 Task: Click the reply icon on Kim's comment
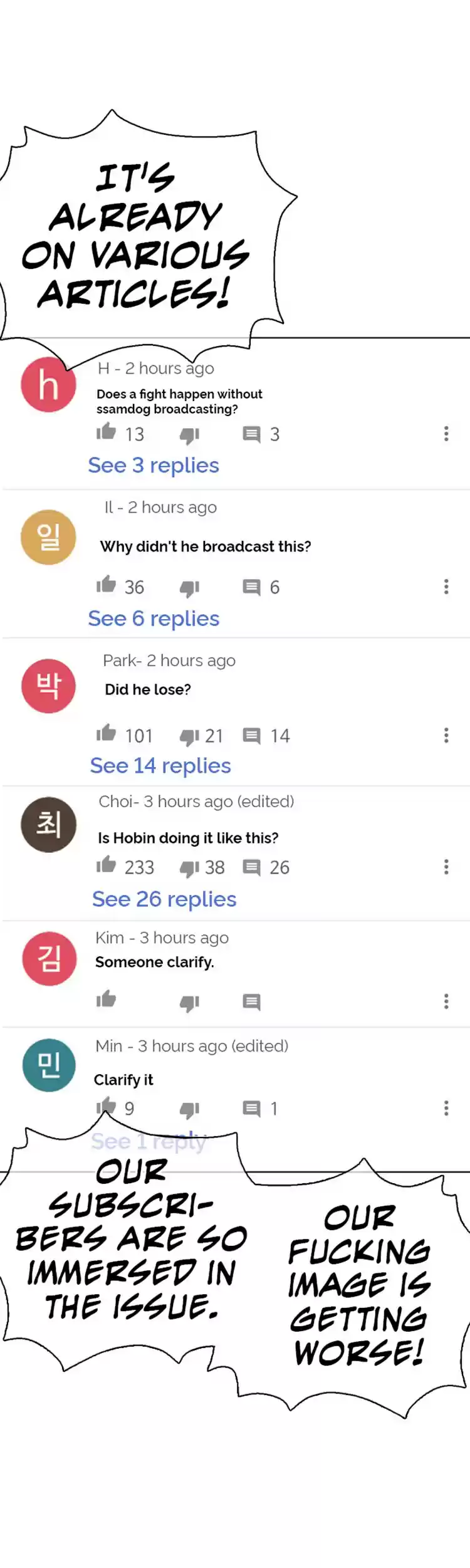tap(251, 1001)
